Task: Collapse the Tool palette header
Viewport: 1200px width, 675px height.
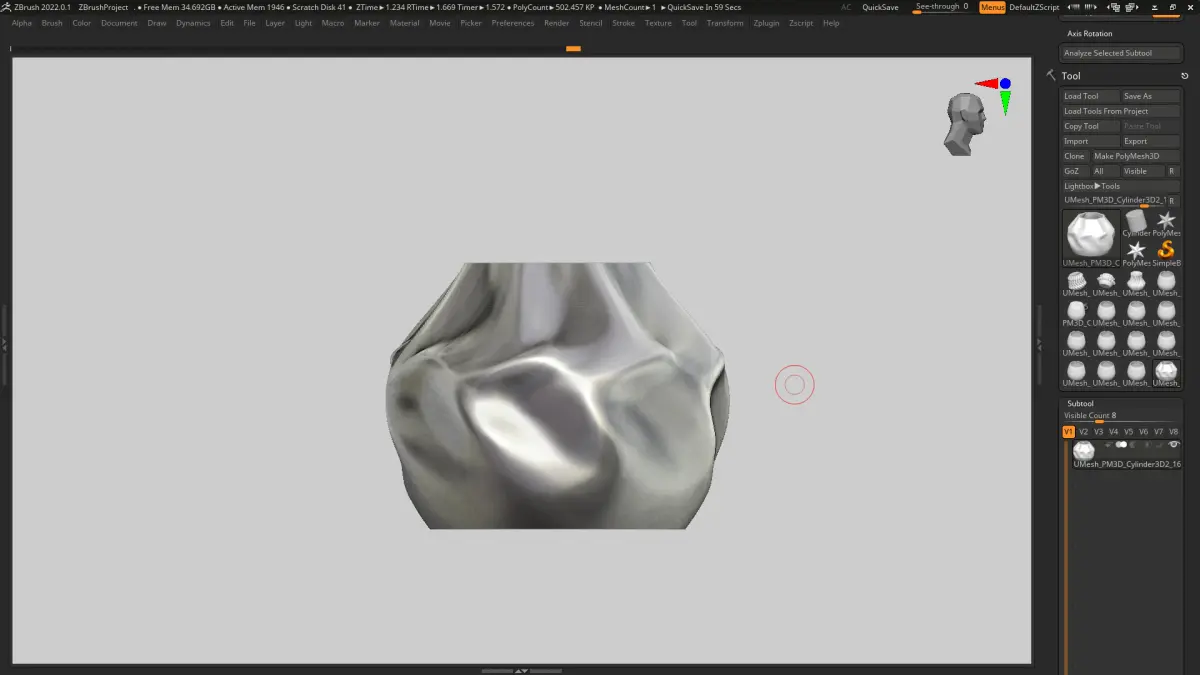Action: [x=1071, y=76]
